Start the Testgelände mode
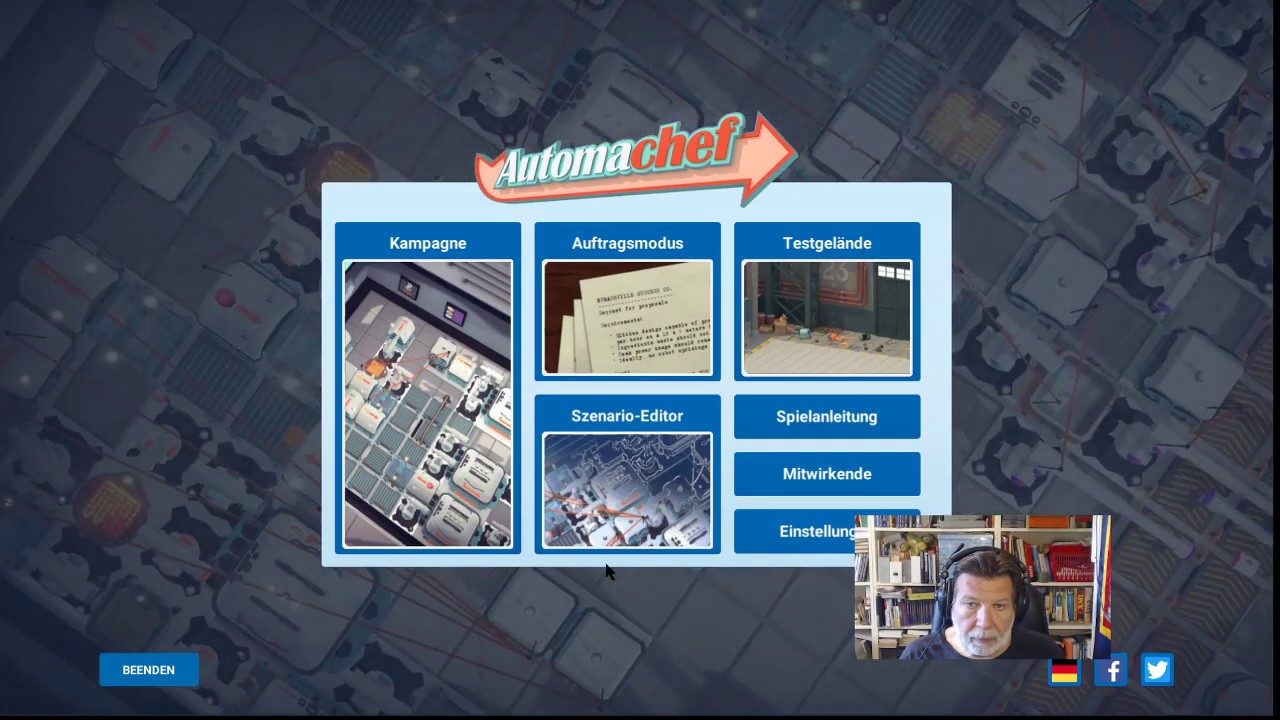The width and height of the screenshot is (1280, 720). coord(827,302)
